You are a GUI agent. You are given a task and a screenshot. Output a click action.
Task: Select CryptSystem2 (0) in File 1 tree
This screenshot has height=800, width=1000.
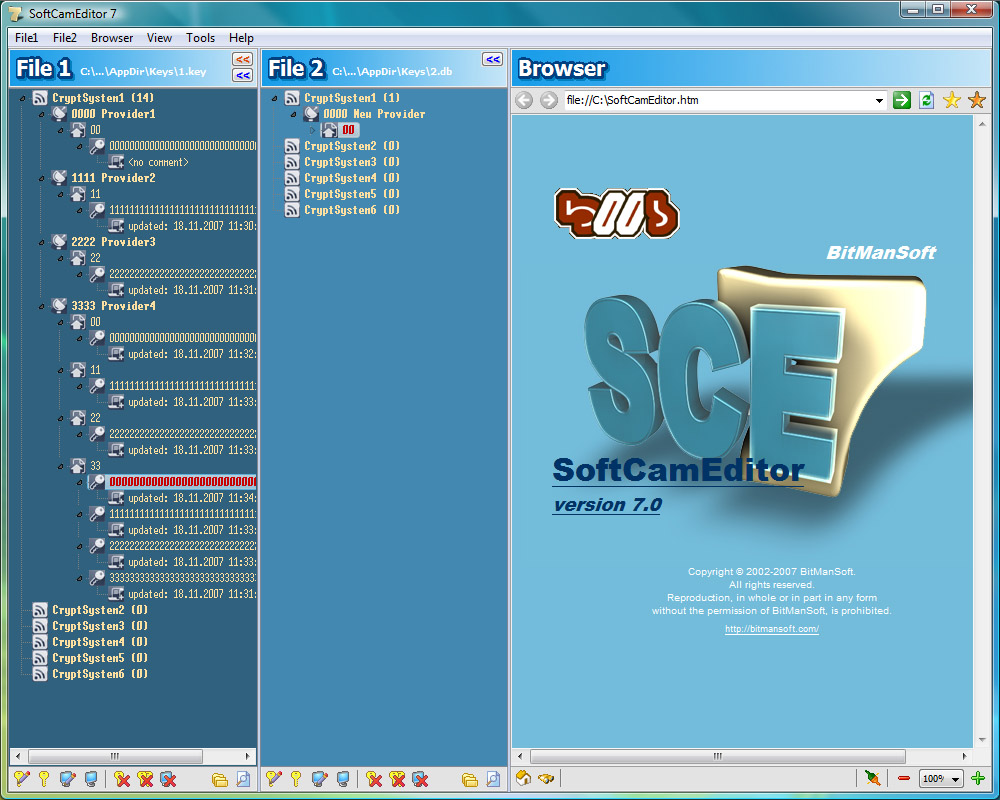point(100,610)
